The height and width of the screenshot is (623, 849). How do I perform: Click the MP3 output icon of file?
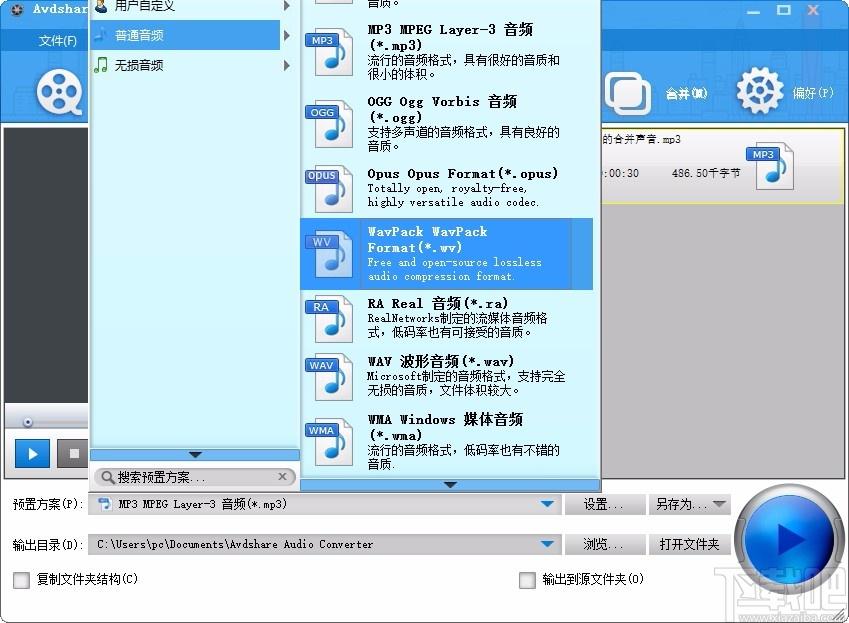pyautogui.click(x=770, y=167)
